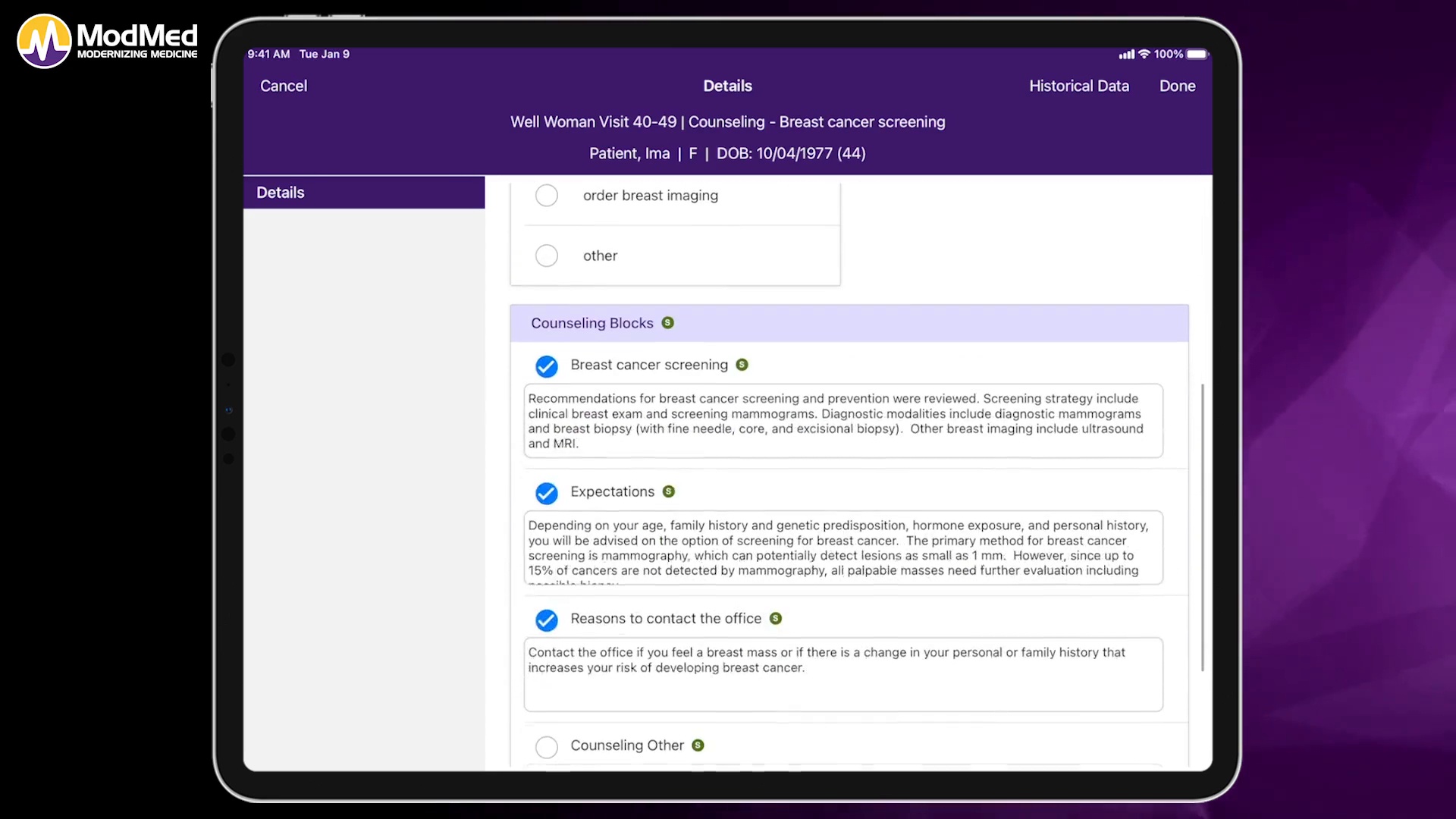Screen dimensions: 1456x819
Task: Select the S badge by Reasons to contact the office
Action: click(775, 619)
